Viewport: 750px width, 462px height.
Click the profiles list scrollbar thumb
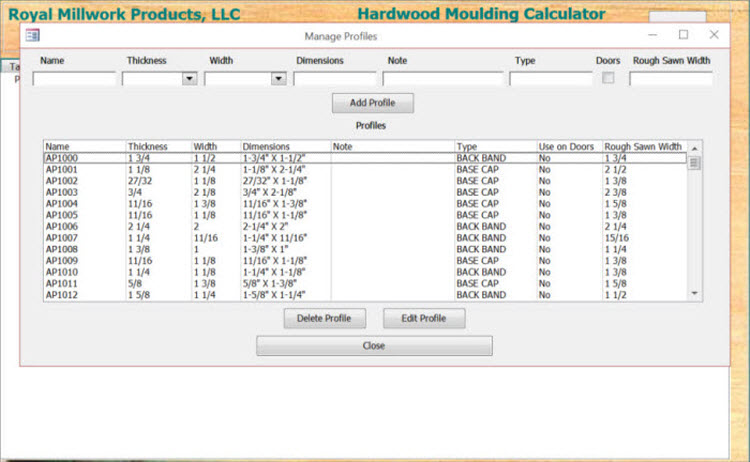695,163
